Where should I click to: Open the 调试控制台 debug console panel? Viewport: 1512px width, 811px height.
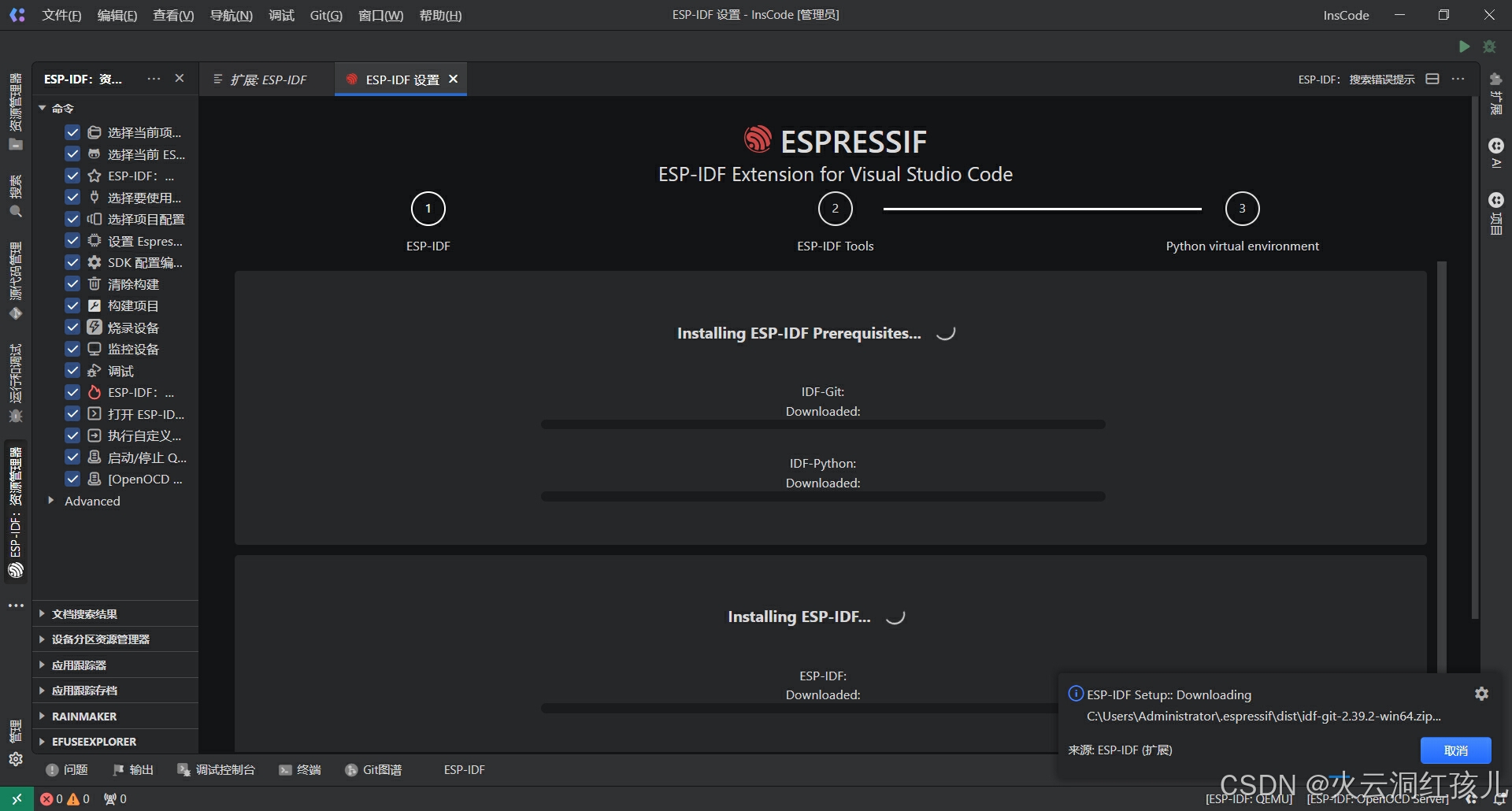coord(217,769)
